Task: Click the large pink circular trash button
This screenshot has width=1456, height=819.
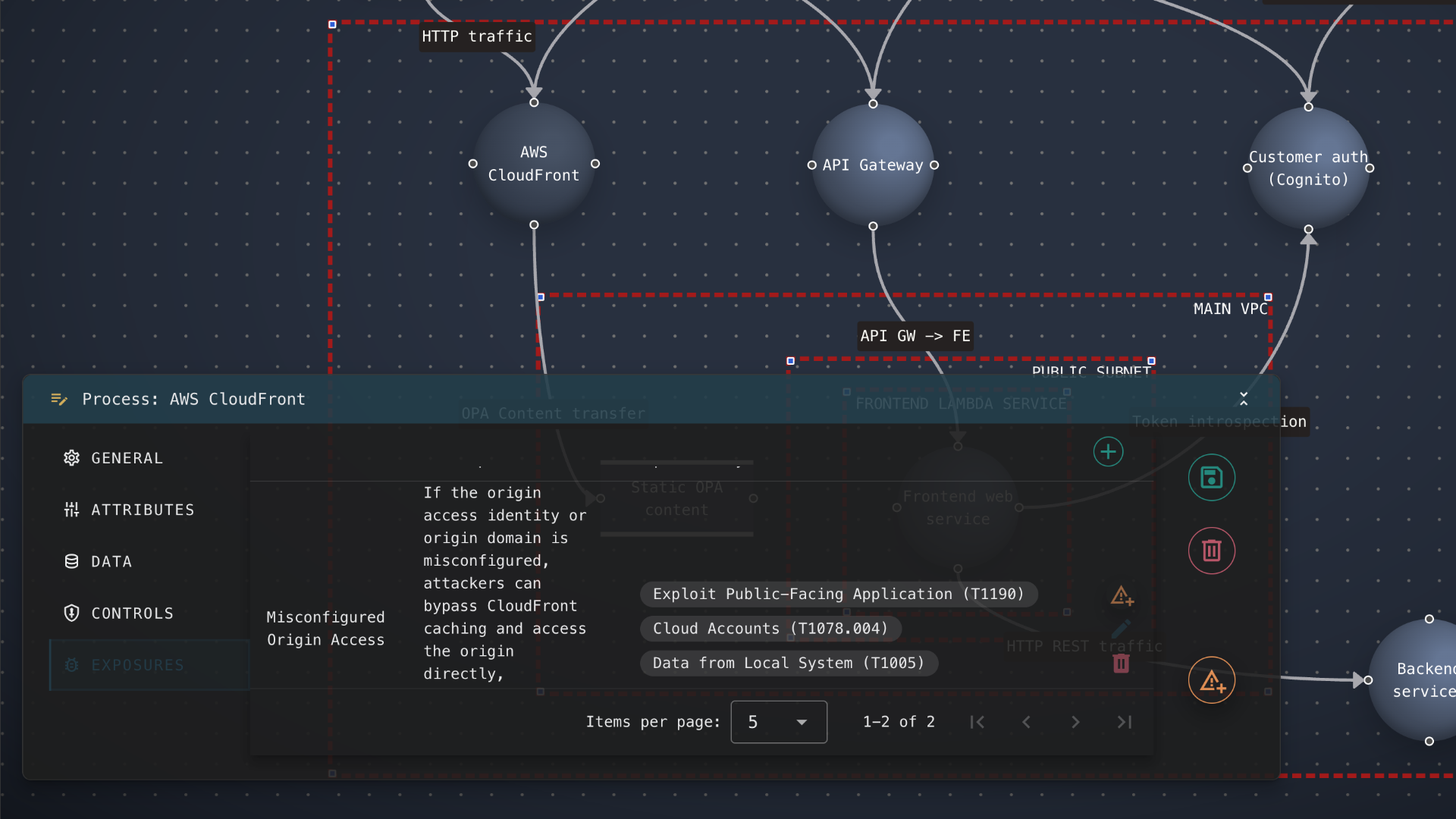Action: pos(1211,551)
